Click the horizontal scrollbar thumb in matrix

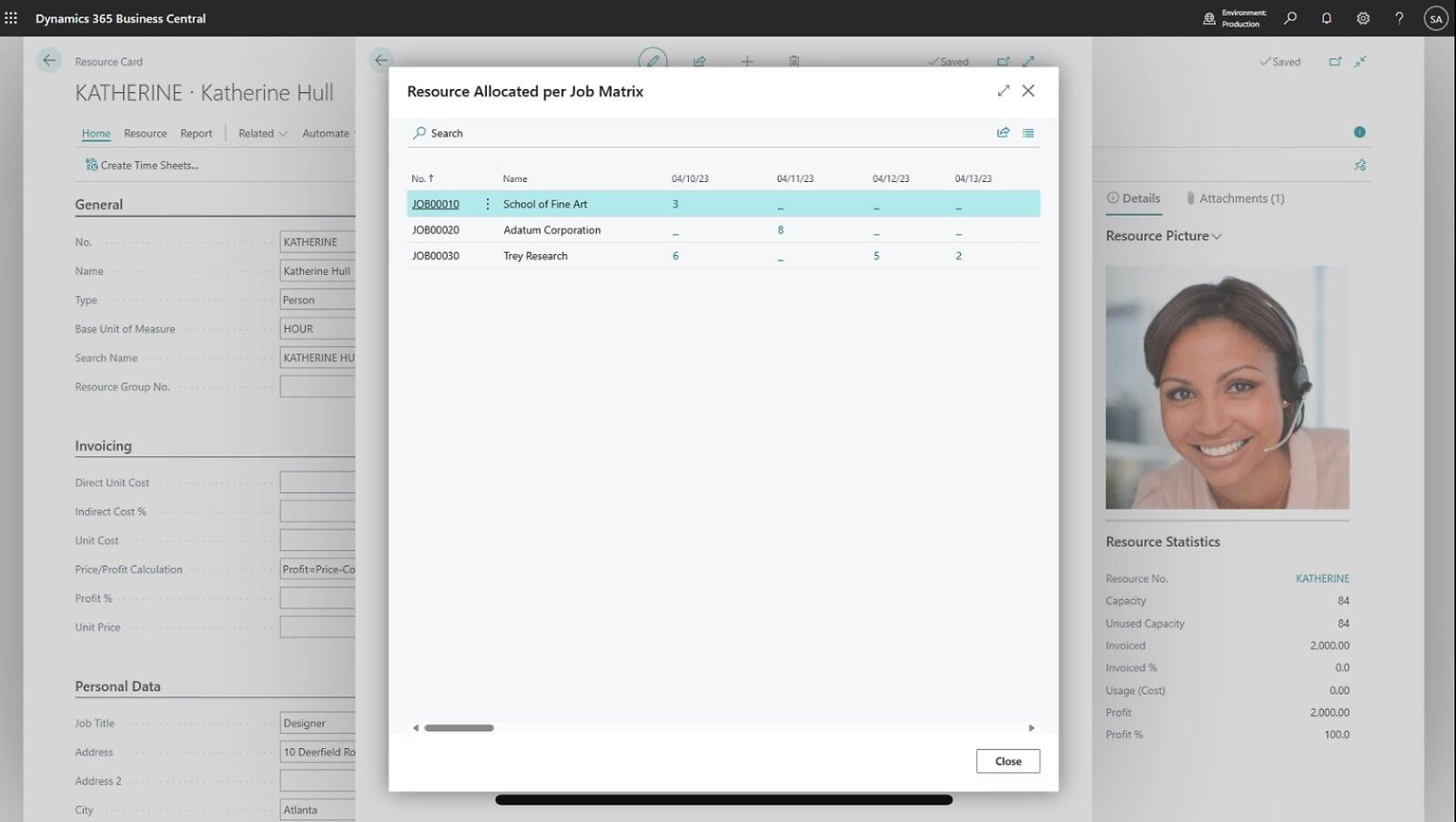coord(459,727)
